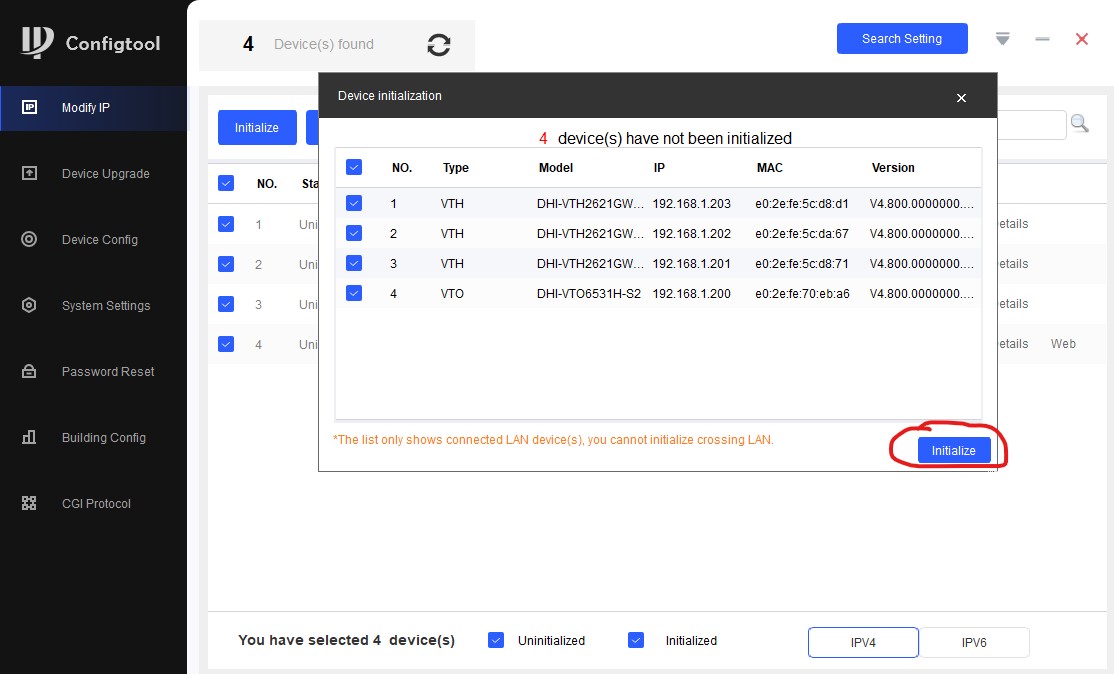This screenshot has width=1114, height=674.
Task: Select Password Reset in the sidebar
Action: click(107, 372)
